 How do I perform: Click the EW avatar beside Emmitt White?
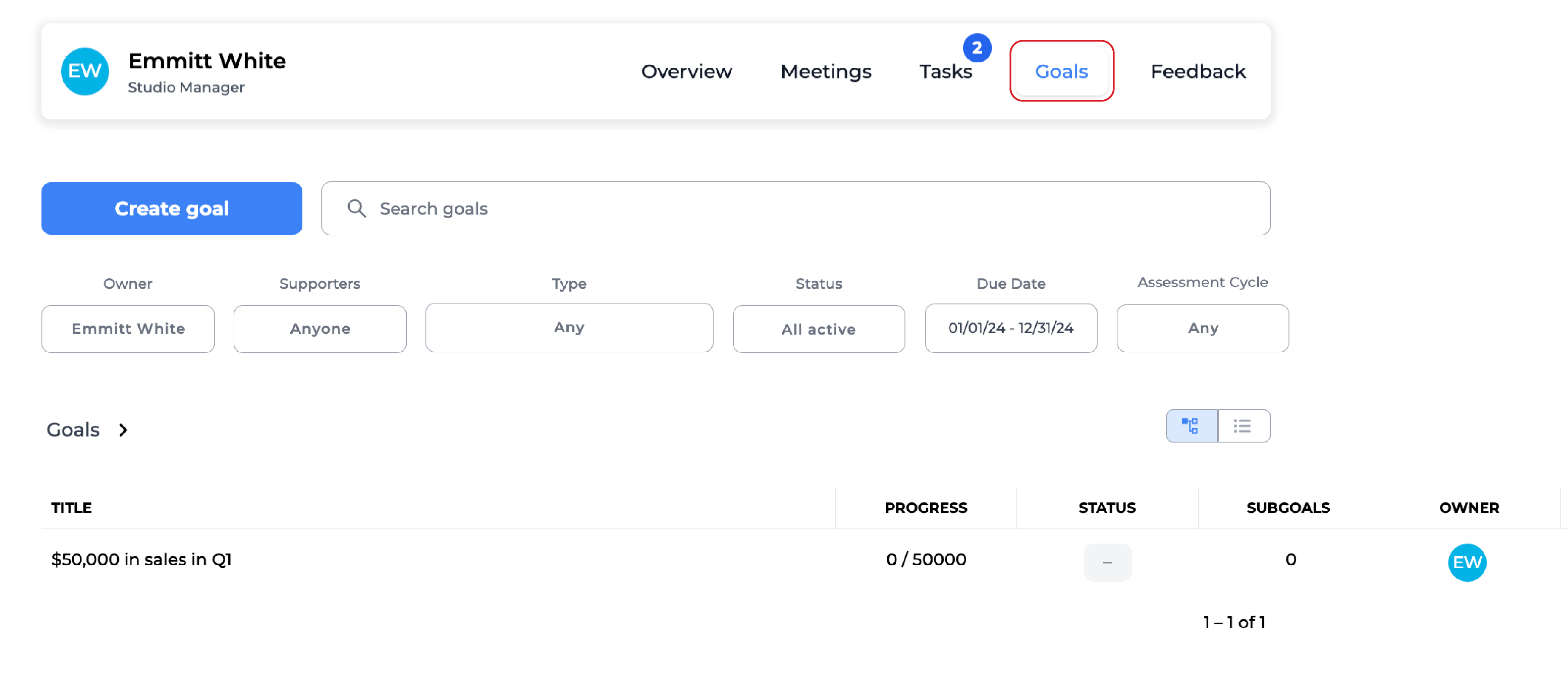(85, 71)
